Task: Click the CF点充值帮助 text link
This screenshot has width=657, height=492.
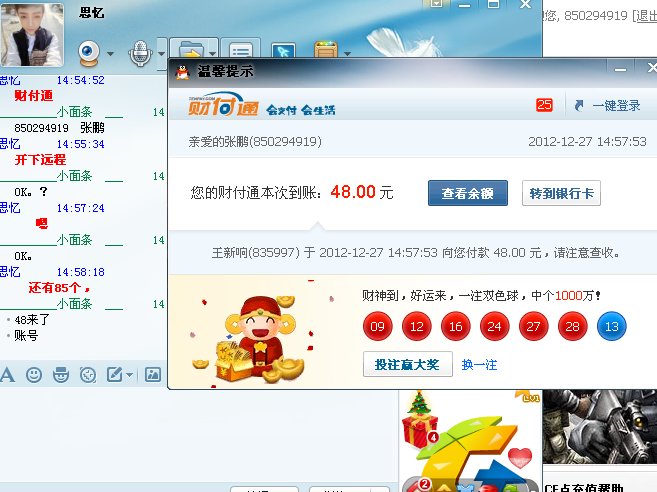Action: point(584,488)
